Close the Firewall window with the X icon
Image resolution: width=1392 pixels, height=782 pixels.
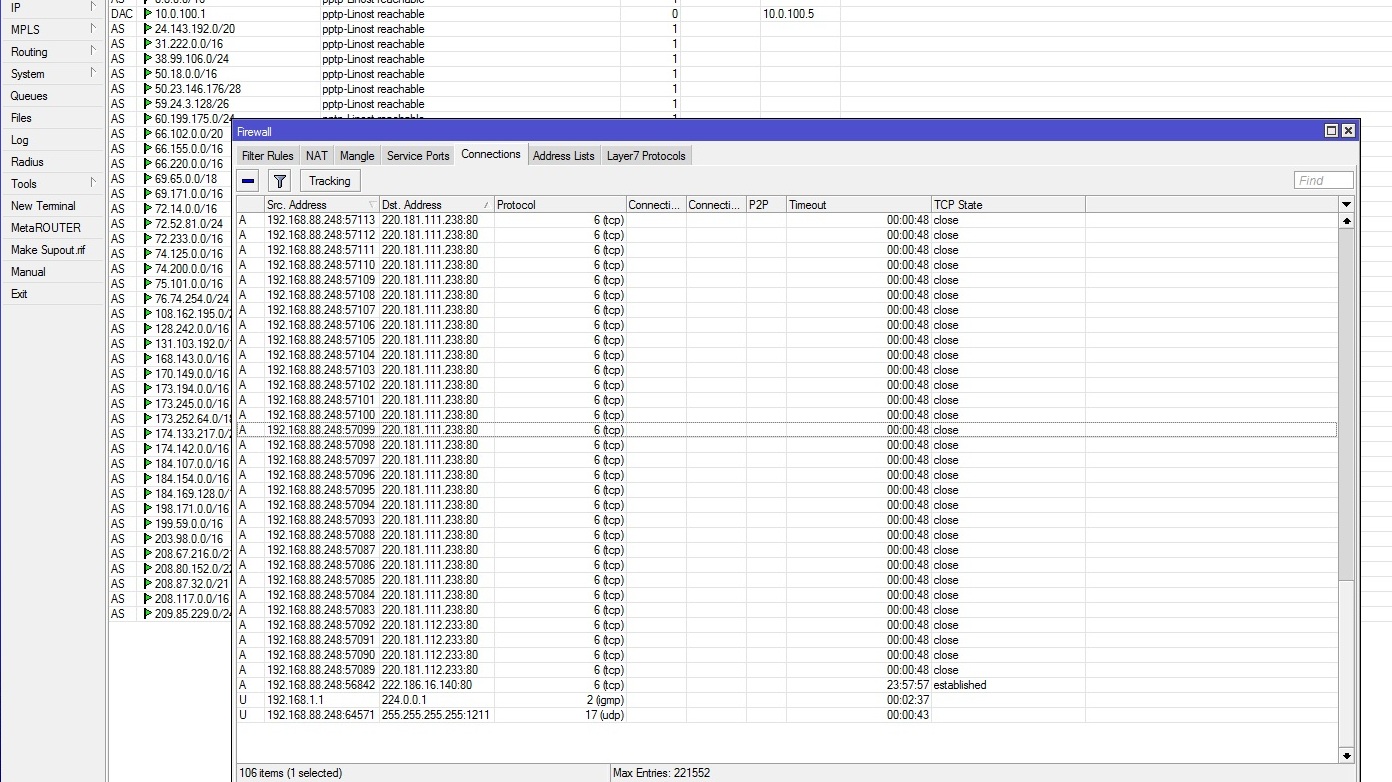1348,131
